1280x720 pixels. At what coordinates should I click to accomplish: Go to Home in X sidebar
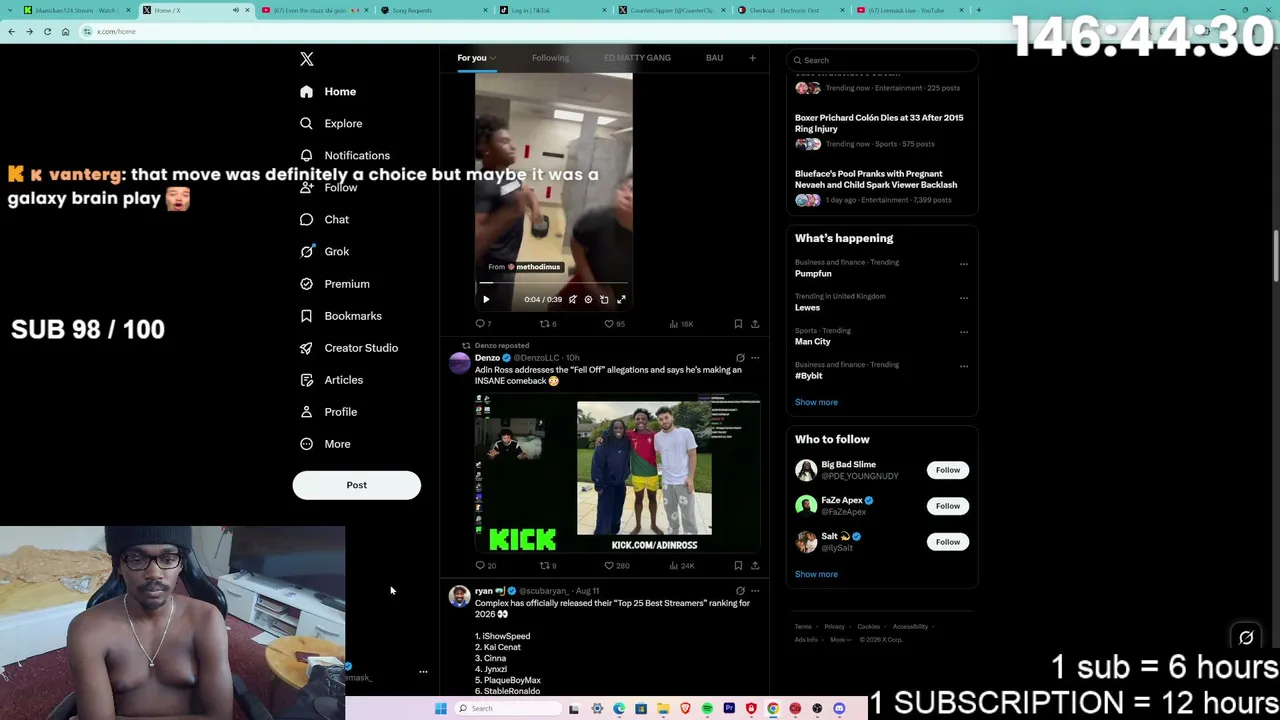[x=328, y=91]
